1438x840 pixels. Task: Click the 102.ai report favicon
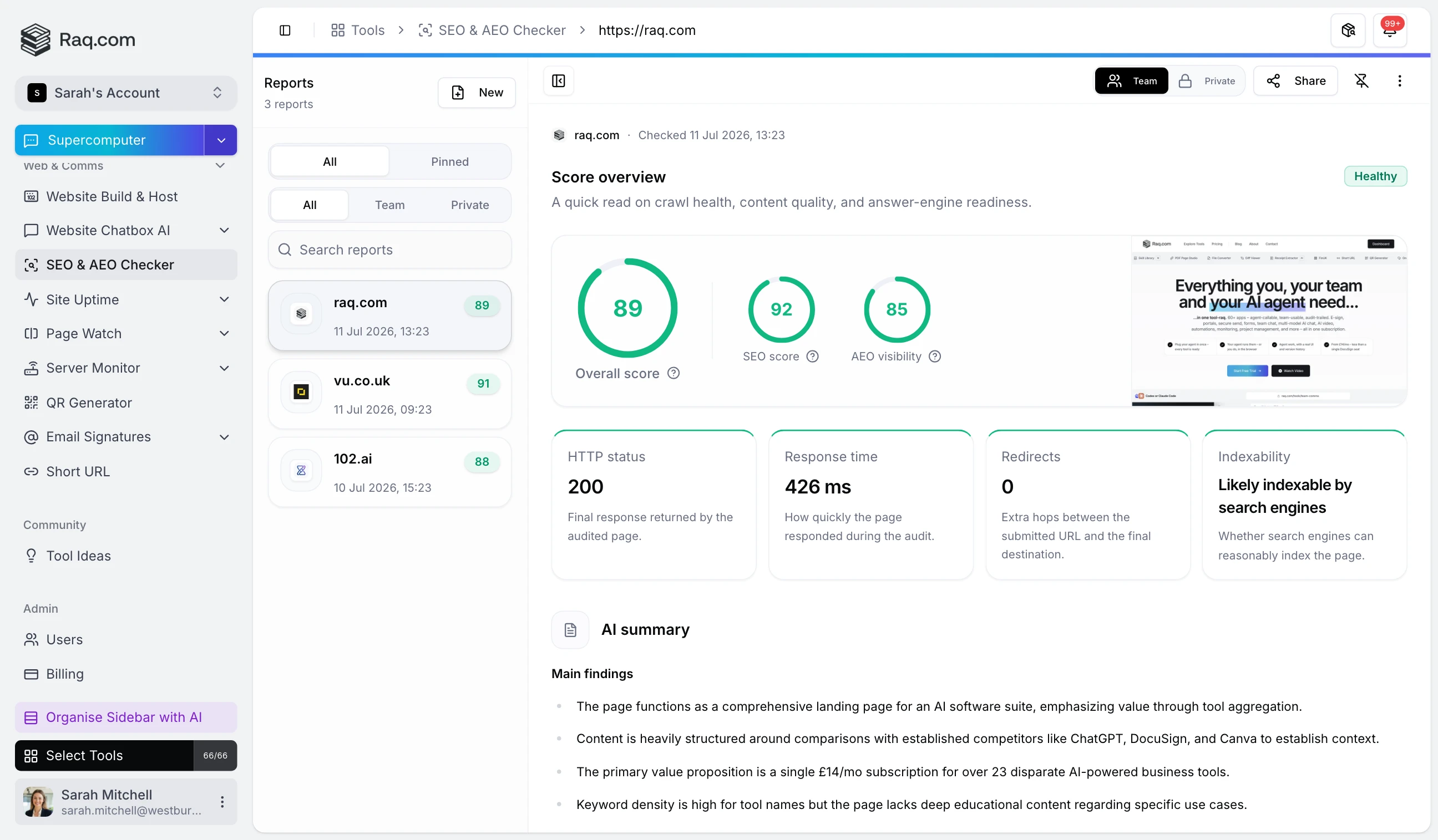point(301,470)
